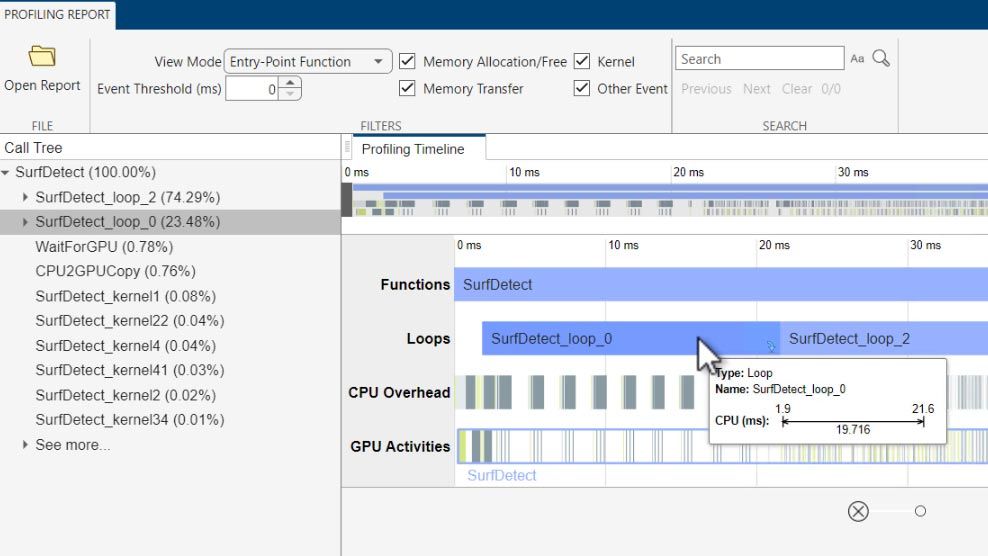This screenshot has height=556, width=988.
Task: Click the SurfDetect label under GPU Activities
Action: 502,475
